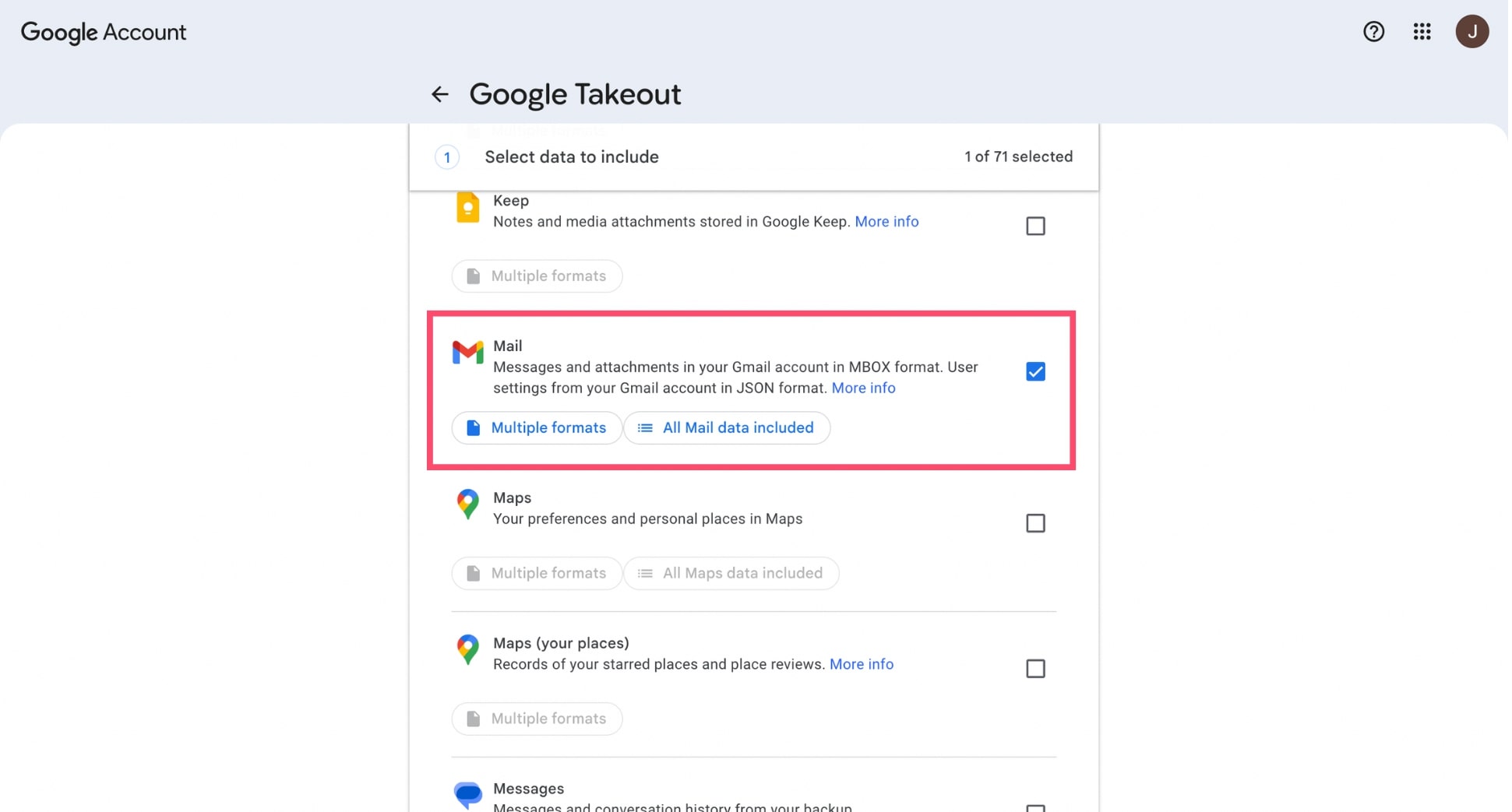Open All Maps data included selector

(x=731, y=573)
